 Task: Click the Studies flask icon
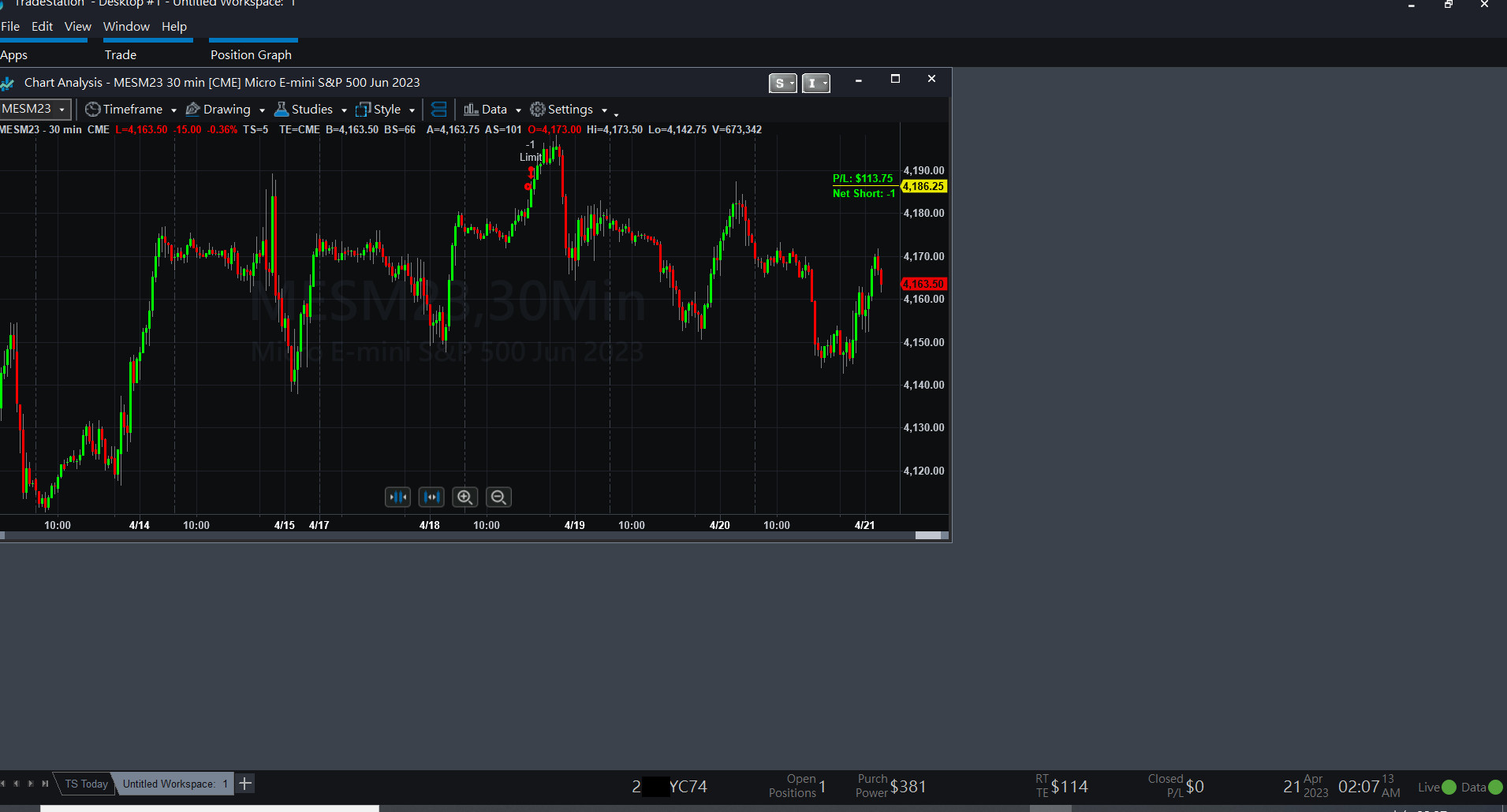281,110
